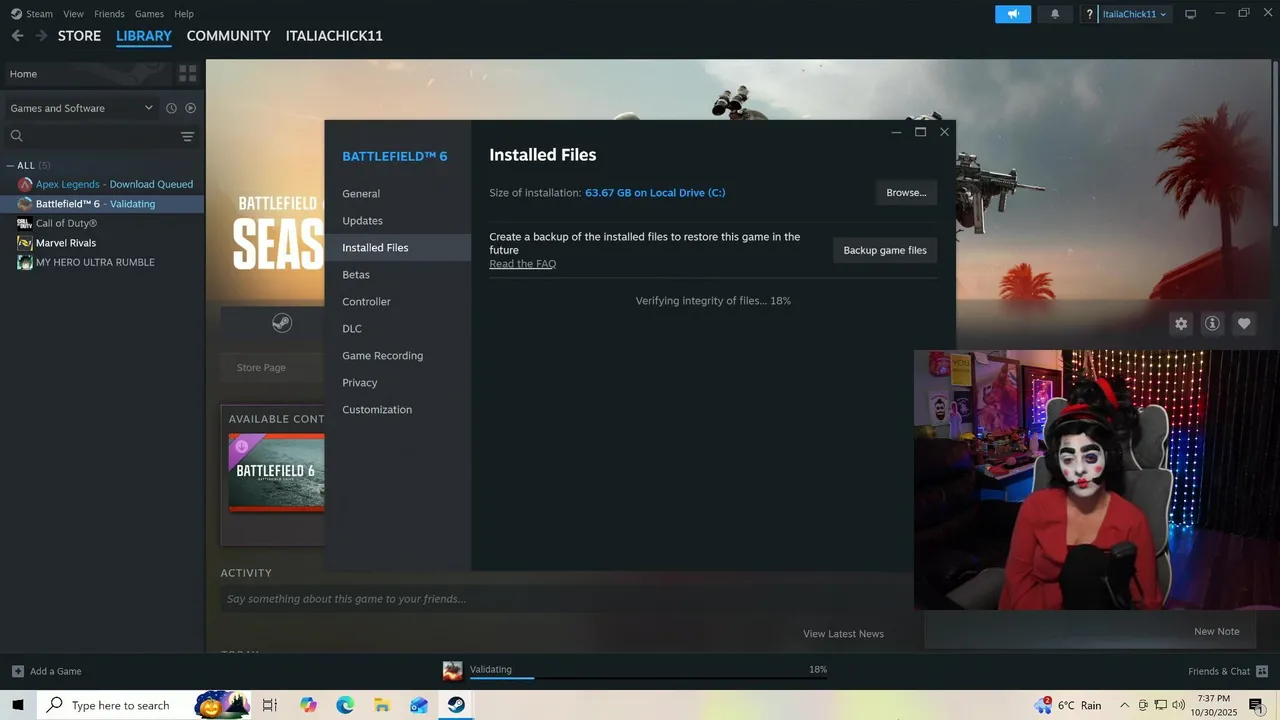The image size is (1280, 720).
Task: Open the Games menu
Action: tap(149, 14)
